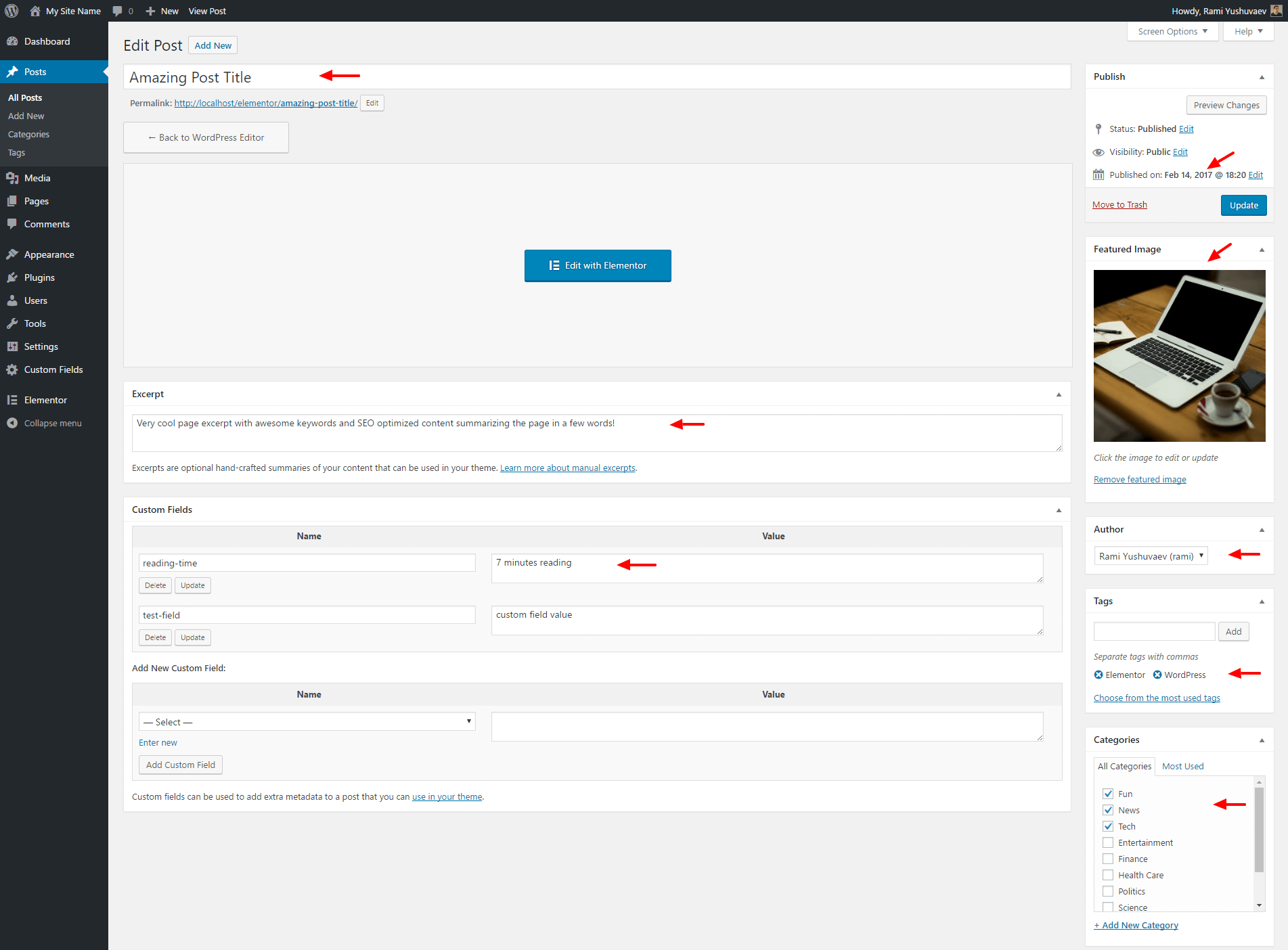Screen dimensions: 1288x950
Task: Click the Remove featured image link
Action: [1140, 479]
